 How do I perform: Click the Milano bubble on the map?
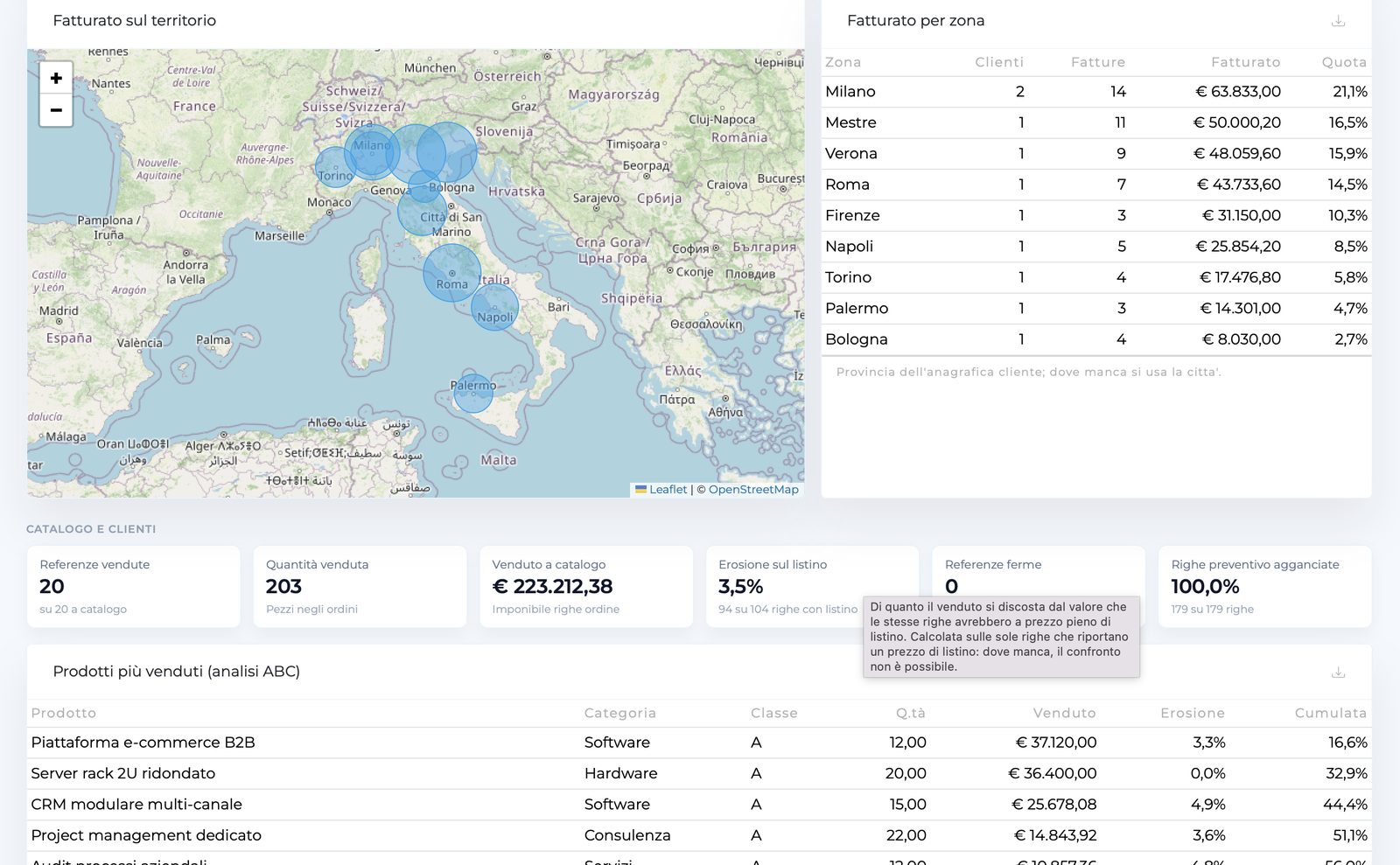372,152
